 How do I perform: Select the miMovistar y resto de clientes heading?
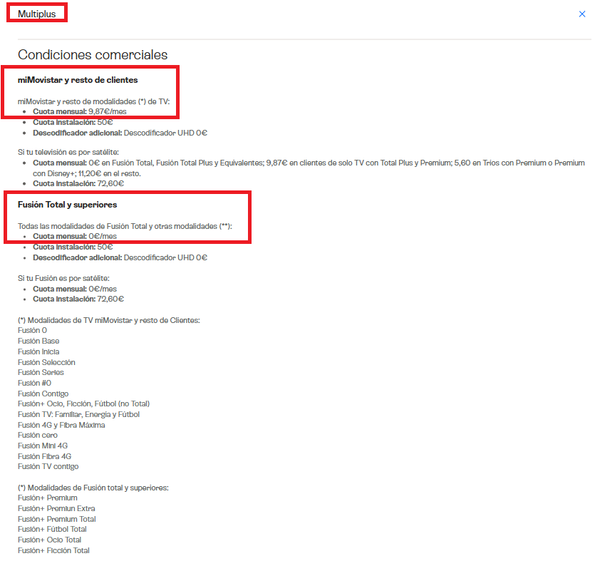(78, 80)
